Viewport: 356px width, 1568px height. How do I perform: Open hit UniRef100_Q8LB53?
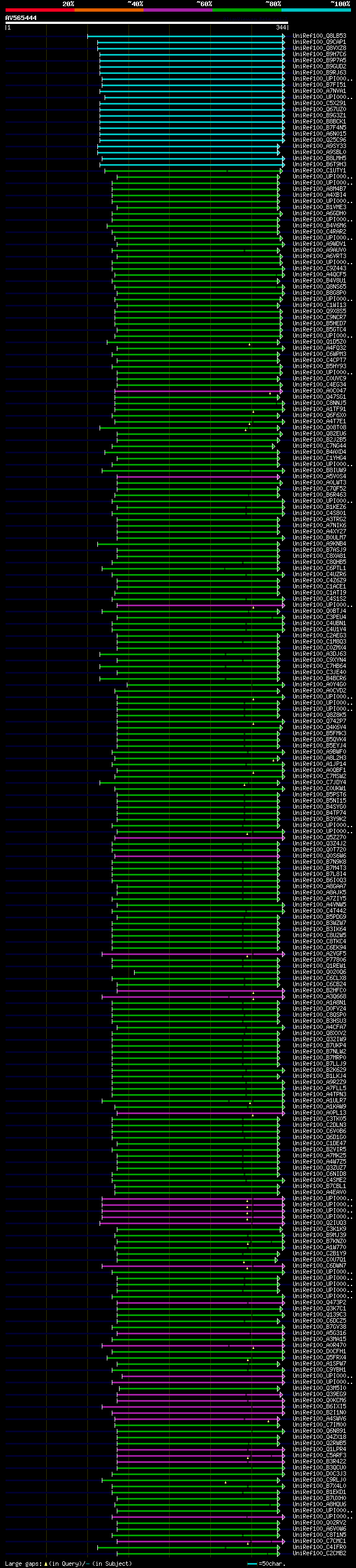[319, 36]
